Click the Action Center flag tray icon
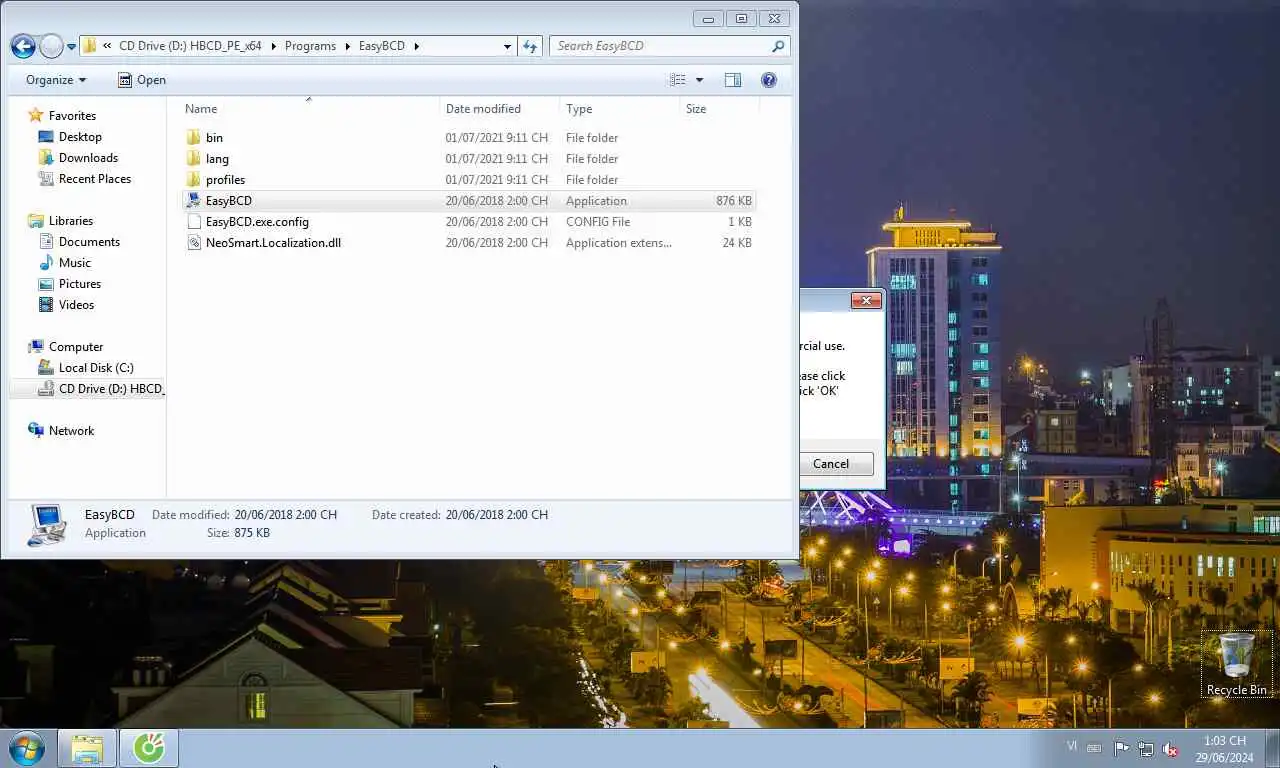 tap(1121, 749)
